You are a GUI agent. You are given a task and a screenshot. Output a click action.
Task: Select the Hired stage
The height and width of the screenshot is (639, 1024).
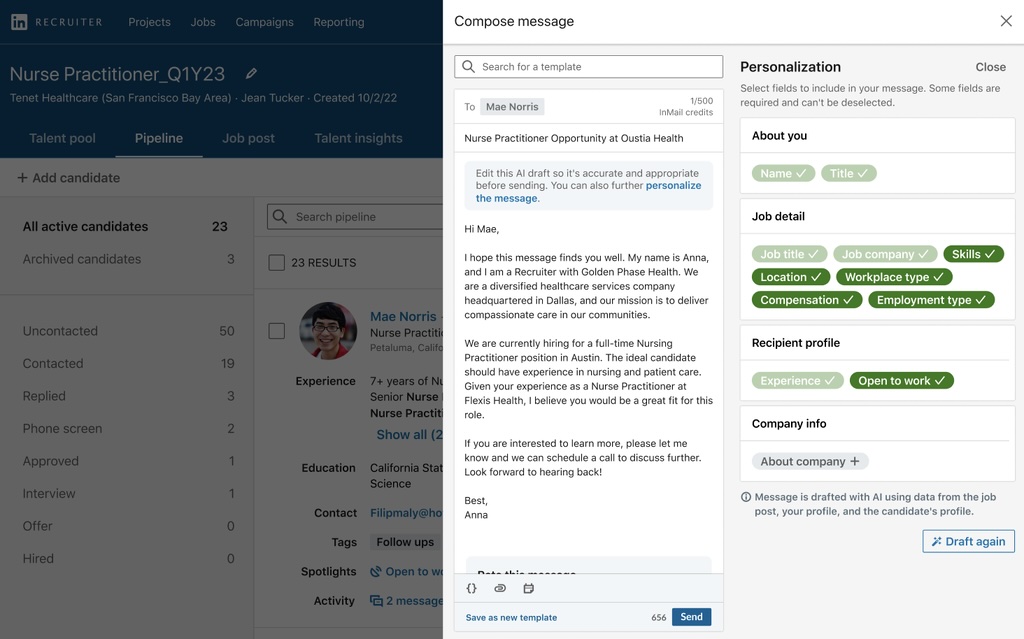pyautogui.click(x=128, y=559)
